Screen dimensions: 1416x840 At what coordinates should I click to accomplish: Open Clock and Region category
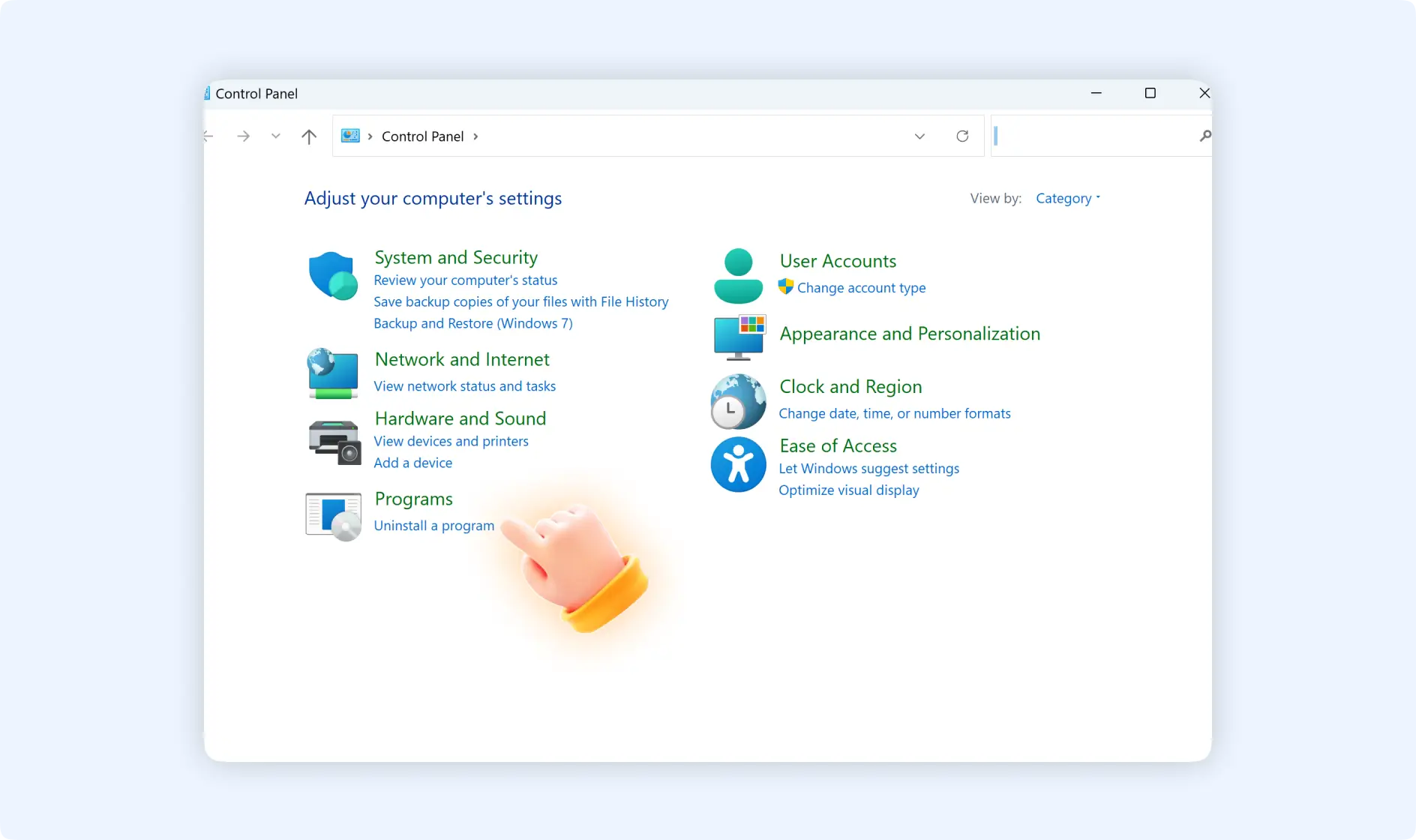[850, 386]
